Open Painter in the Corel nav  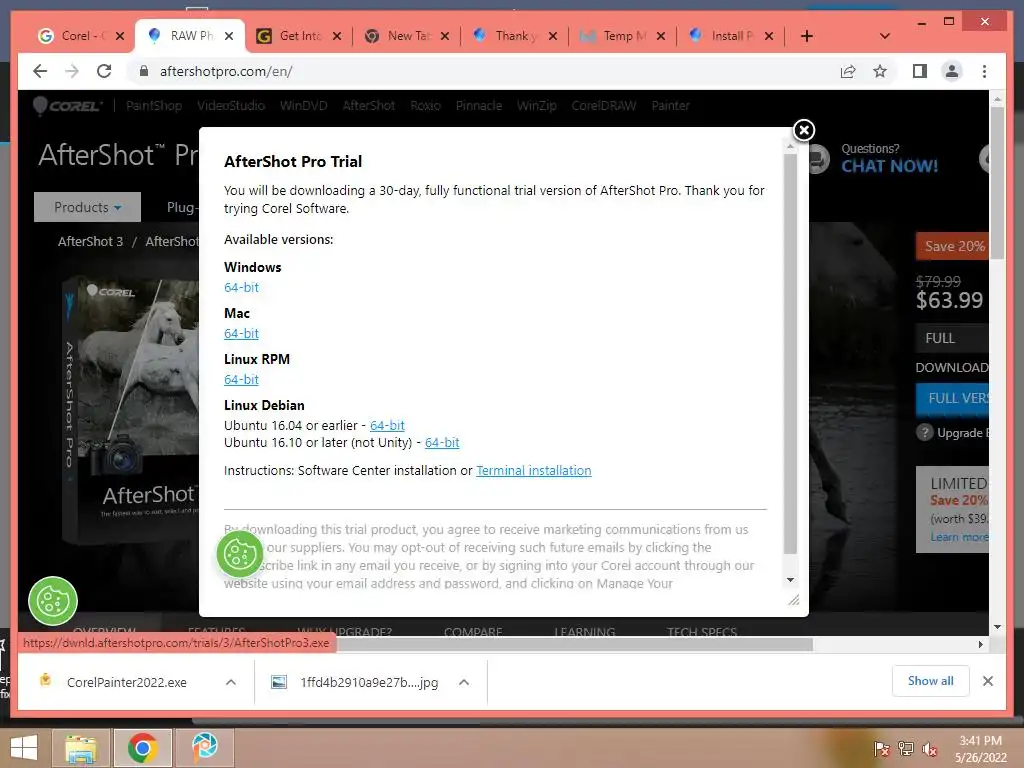(x=670, y=106)
